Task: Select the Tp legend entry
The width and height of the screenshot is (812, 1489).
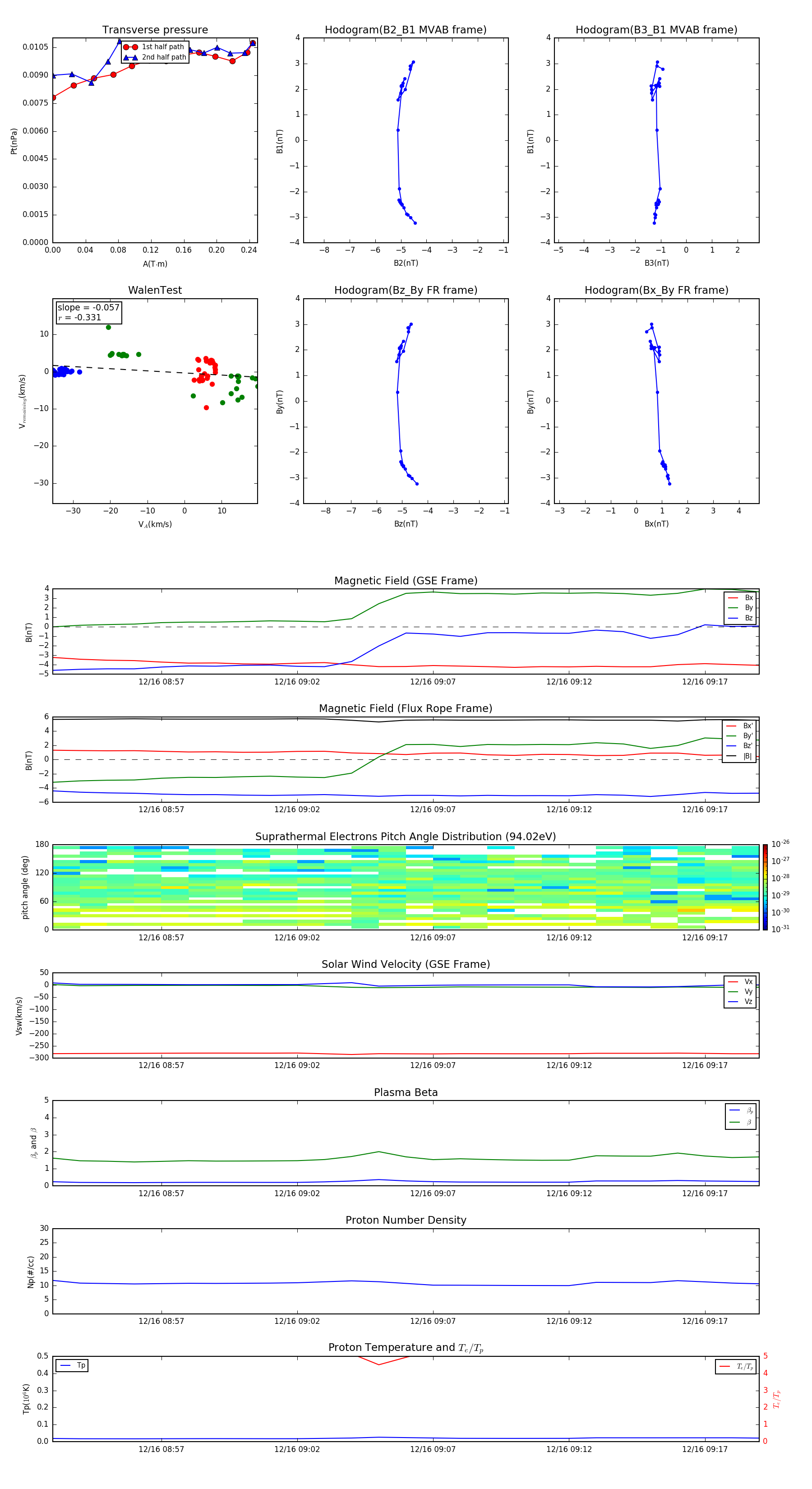Action: 72,1365
